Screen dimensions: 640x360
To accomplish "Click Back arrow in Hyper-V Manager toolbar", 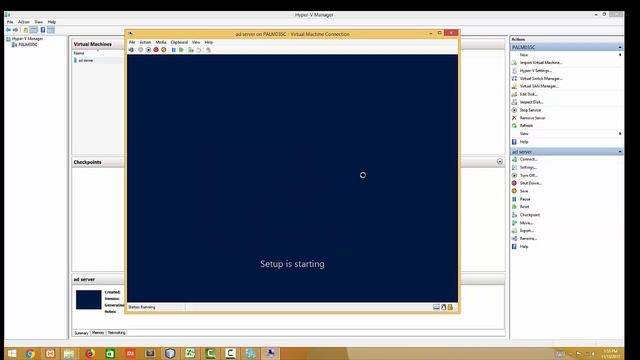I will pos(8,30).
